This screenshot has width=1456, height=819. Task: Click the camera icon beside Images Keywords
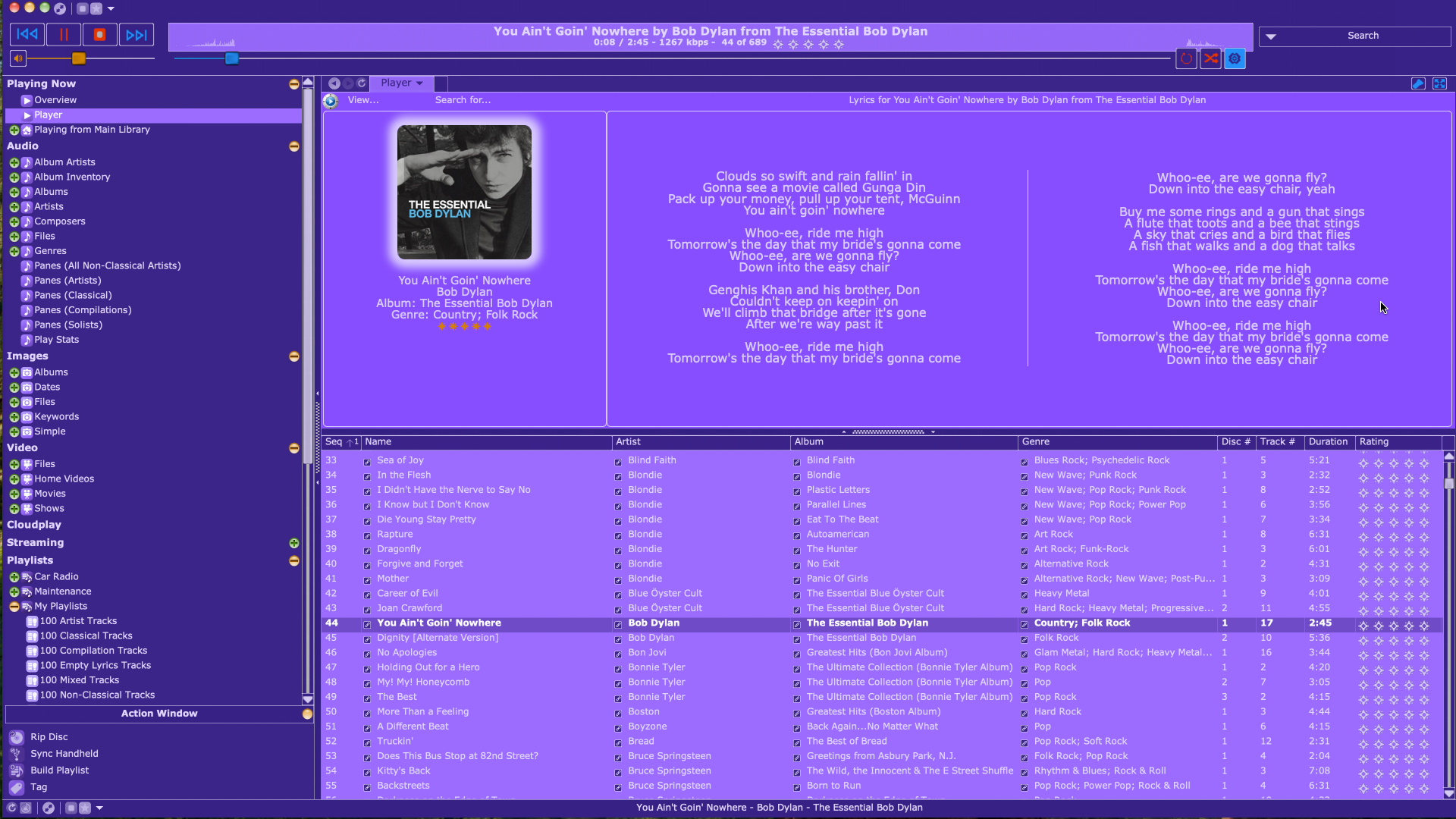[x=27, y=417]
